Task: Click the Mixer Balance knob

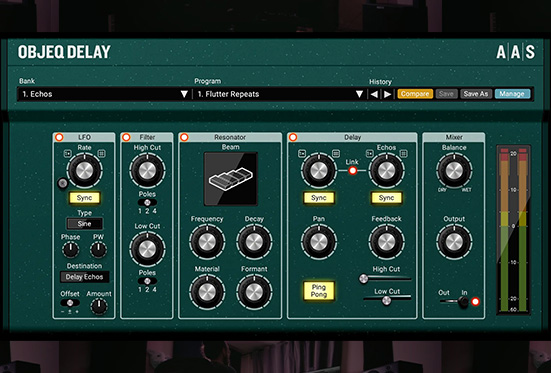Action: coord(454,171)
